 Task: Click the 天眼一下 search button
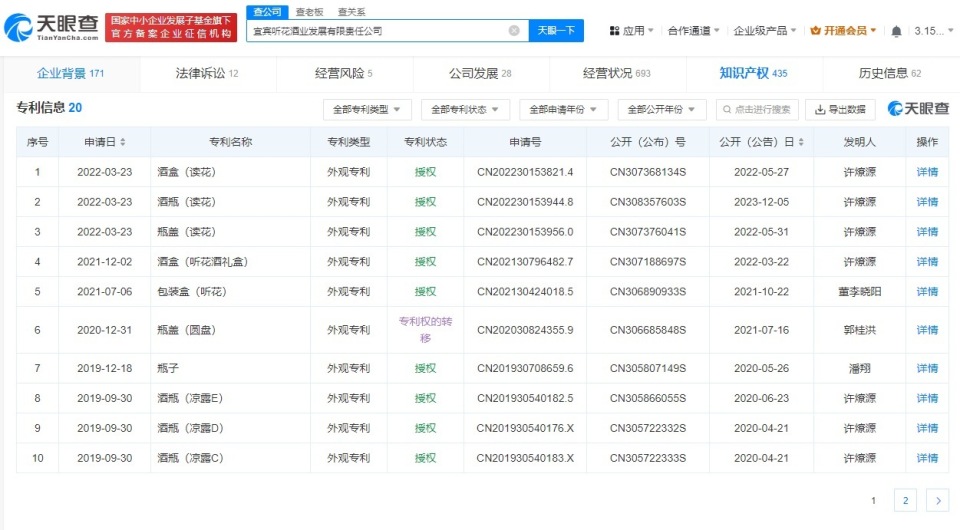(x=556, y=31)
